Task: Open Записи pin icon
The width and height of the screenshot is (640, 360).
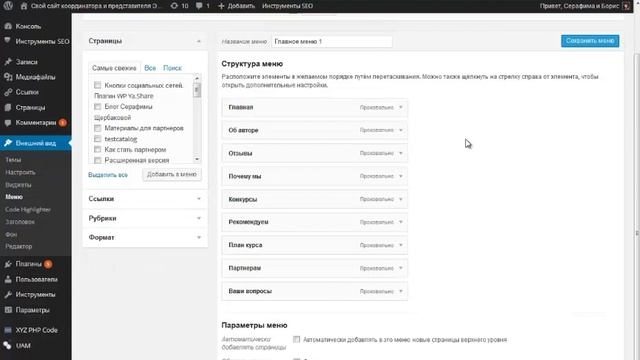Action: tap(8, 62)
